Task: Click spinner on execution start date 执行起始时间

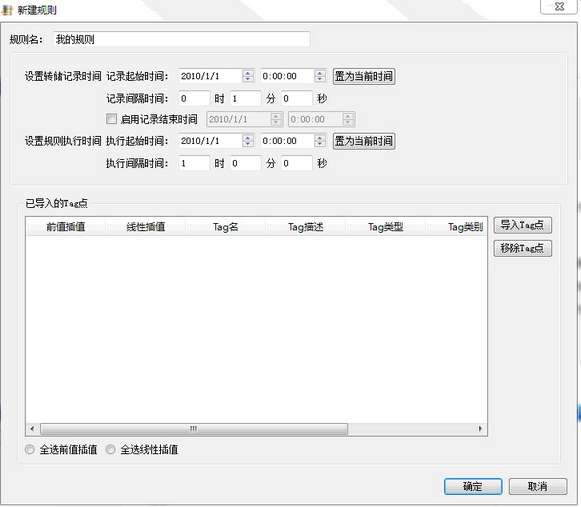Action: (x=248, y=141)
